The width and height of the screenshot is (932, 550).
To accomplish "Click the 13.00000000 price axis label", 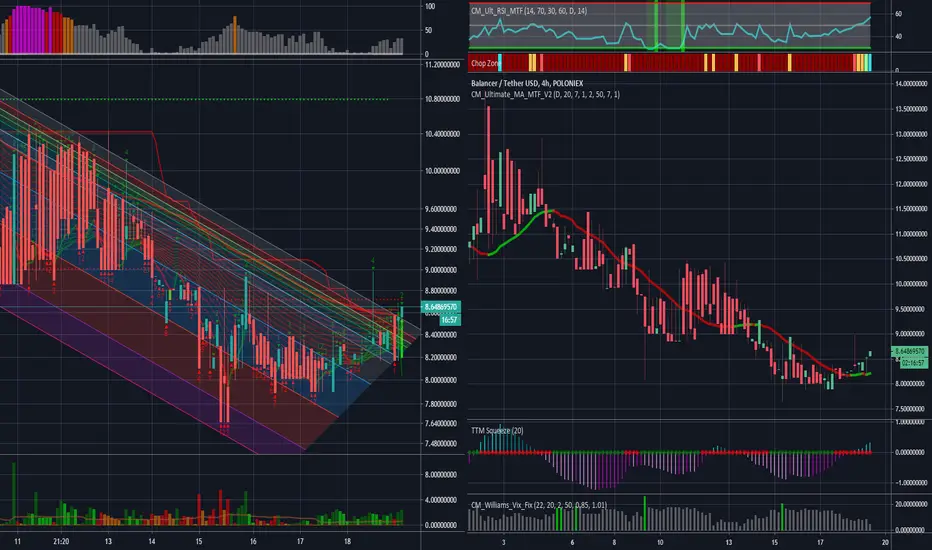I will (x=911, y=134).
